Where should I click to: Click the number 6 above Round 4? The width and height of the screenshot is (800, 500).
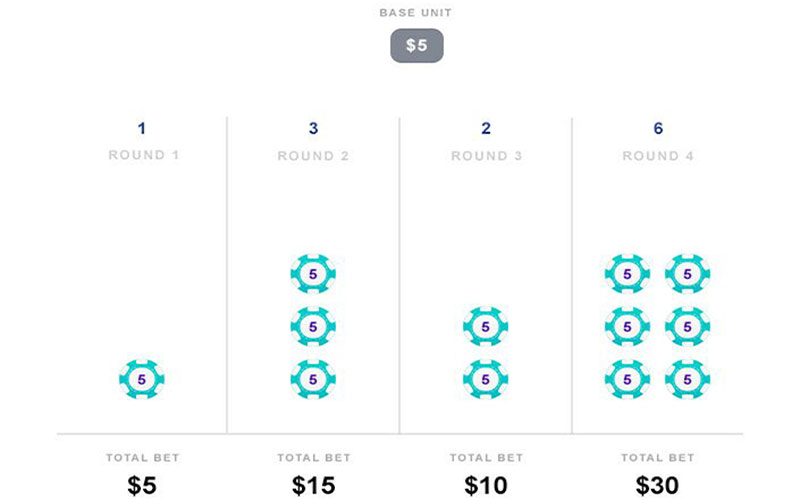tap(658, 128)
